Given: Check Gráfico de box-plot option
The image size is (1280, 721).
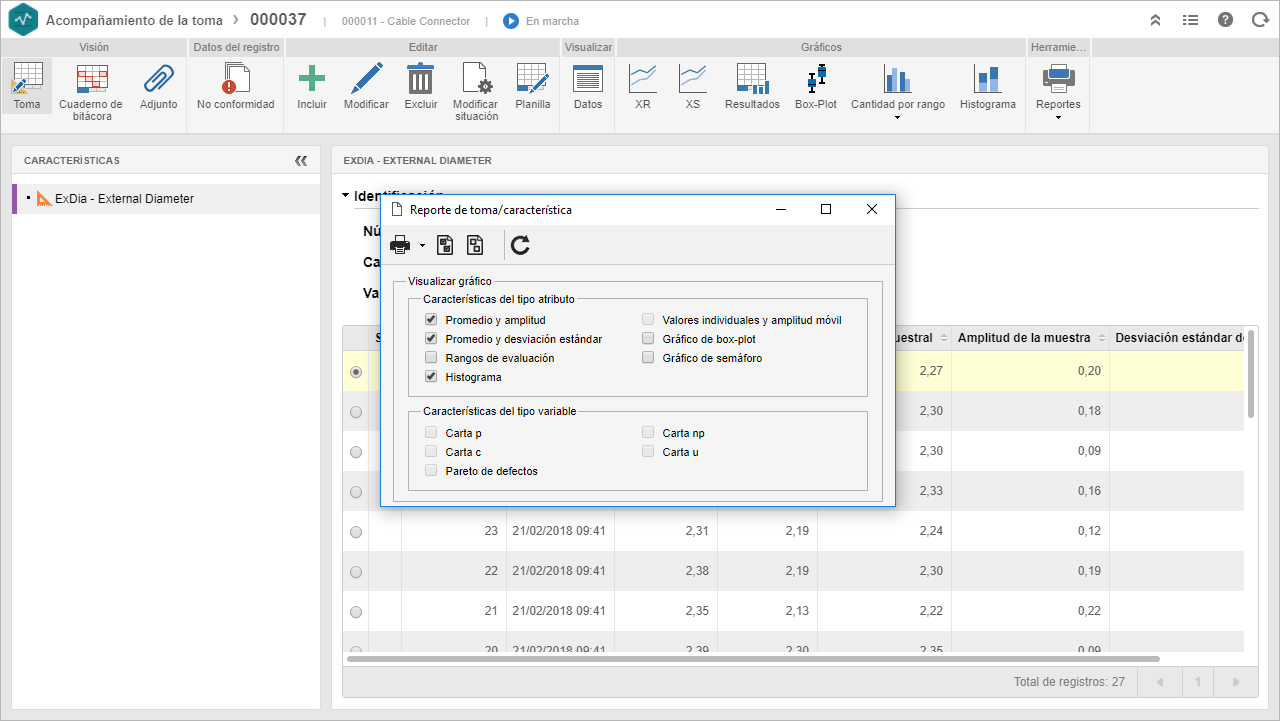Looking at the screenshot, I should (x=648, y=339).
